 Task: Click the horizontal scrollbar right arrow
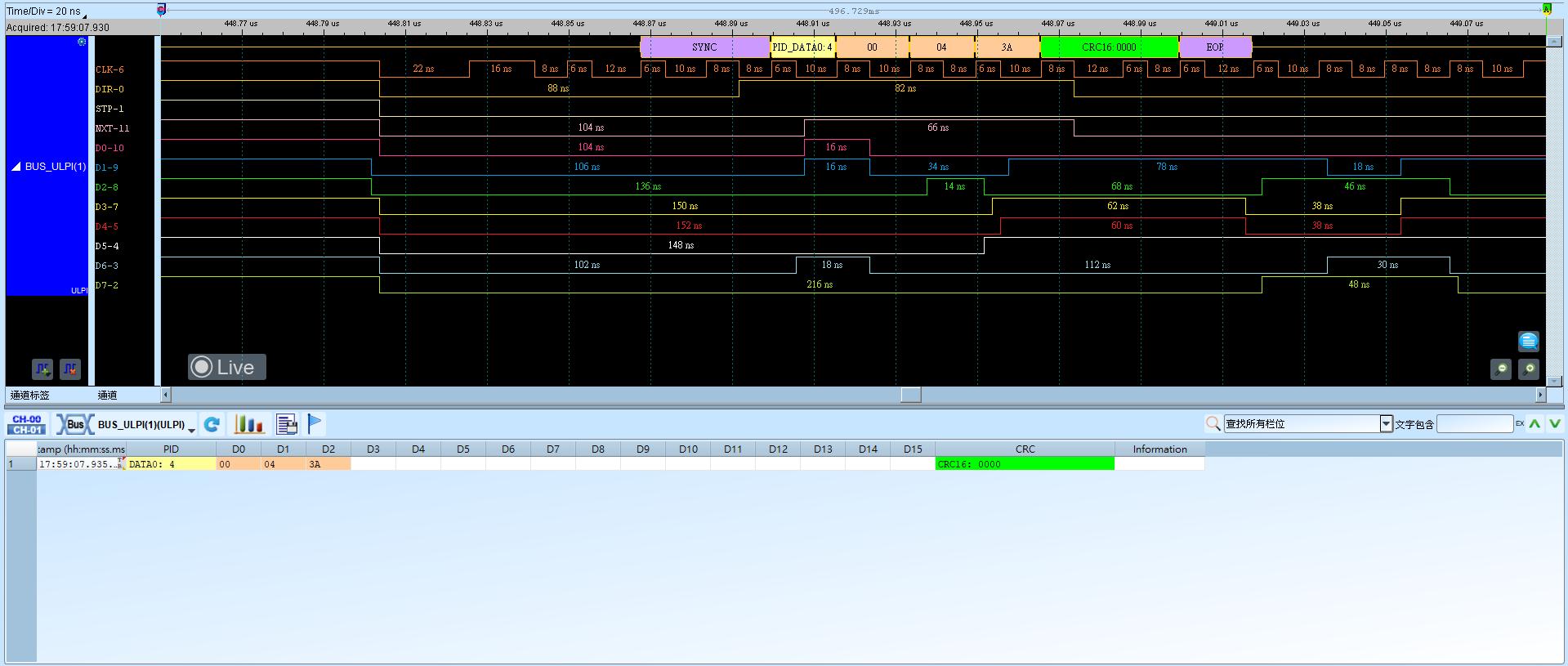tap(1541, 395)
